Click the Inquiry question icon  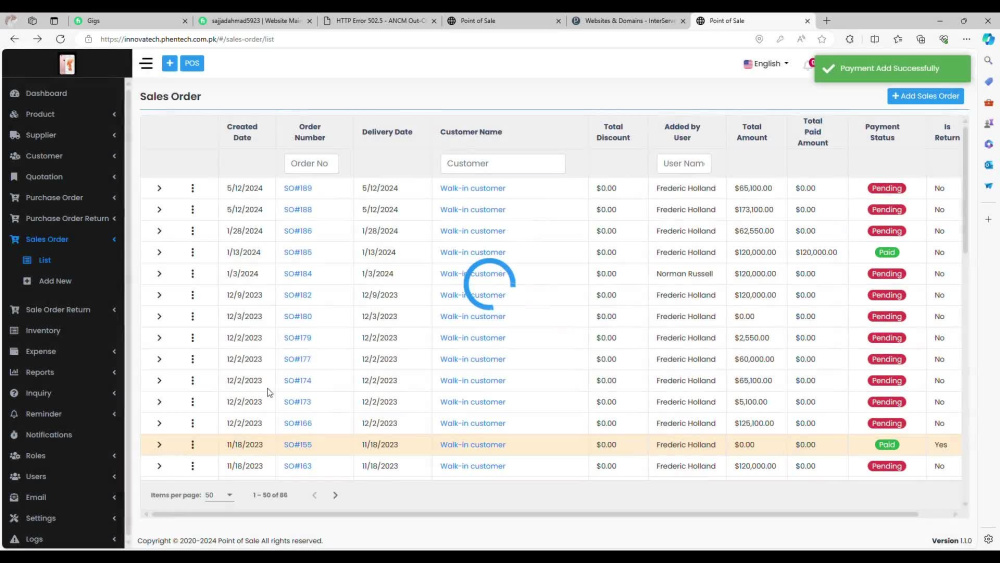click(14, 393)
